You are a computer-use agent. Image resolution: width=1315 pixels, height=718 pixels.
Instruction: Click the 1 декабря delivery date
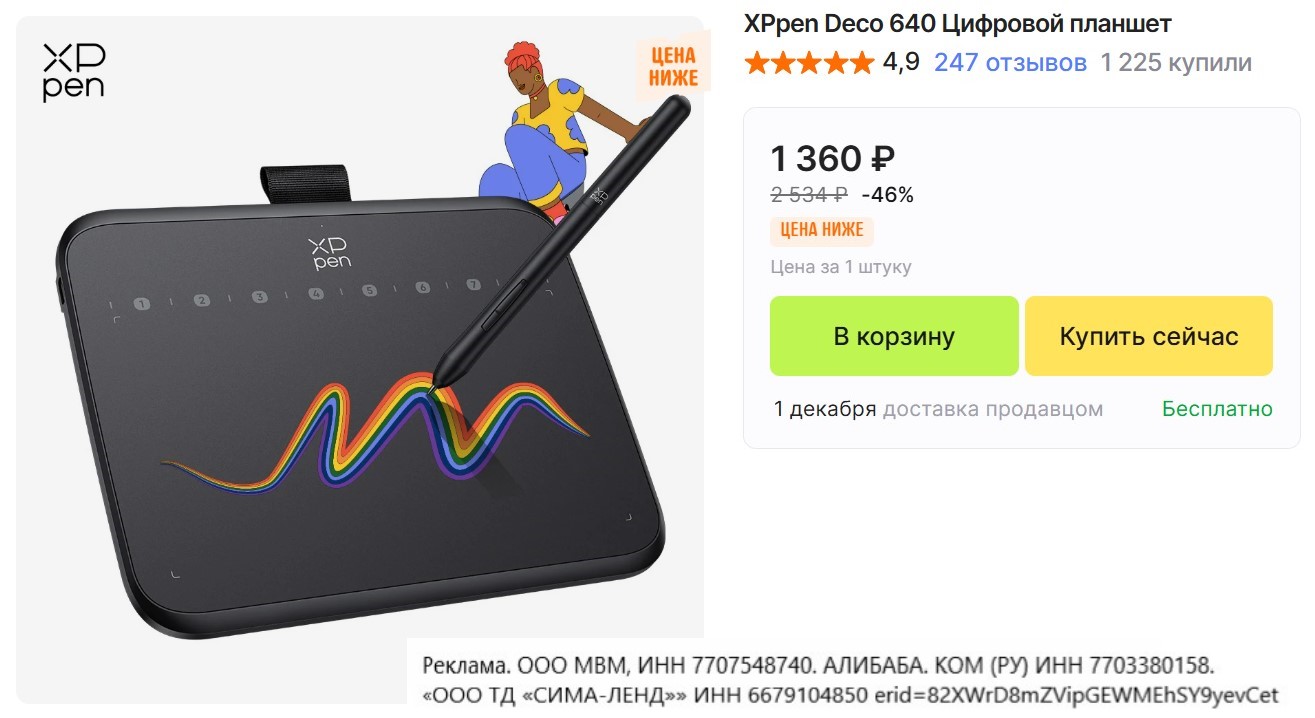coord(825,409)
